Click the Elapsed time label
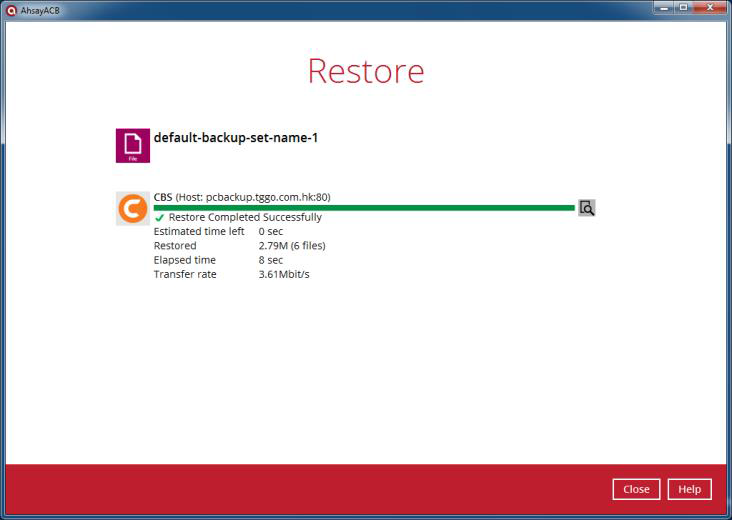 185,260
